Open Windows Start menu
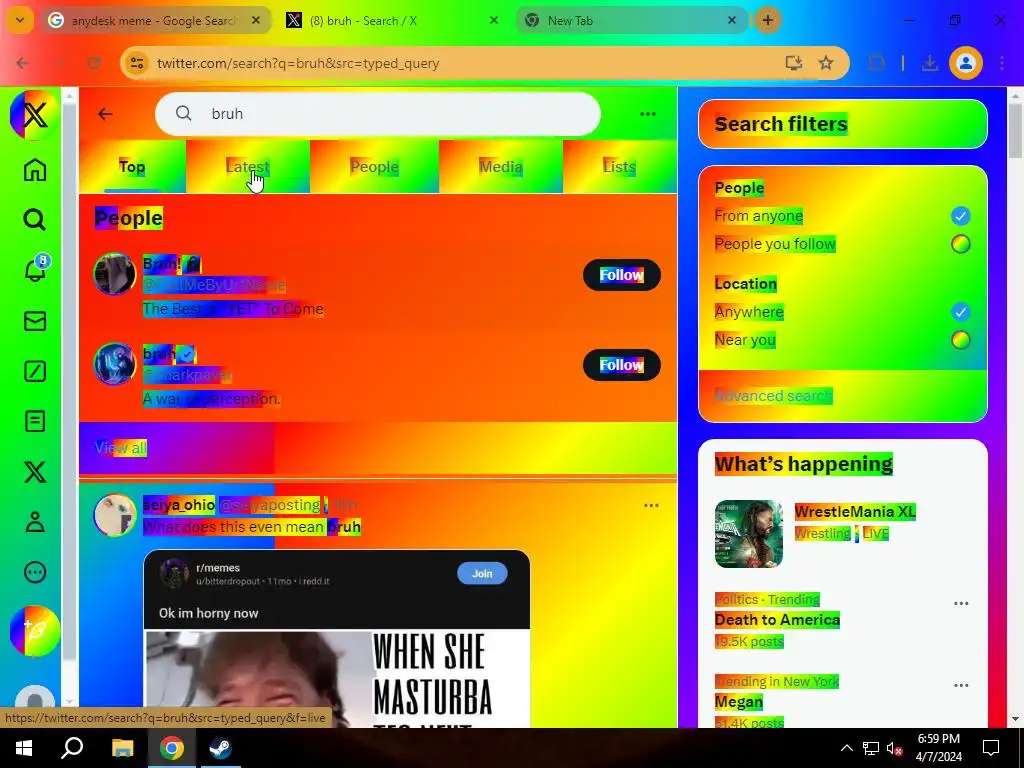 point(24,748)
